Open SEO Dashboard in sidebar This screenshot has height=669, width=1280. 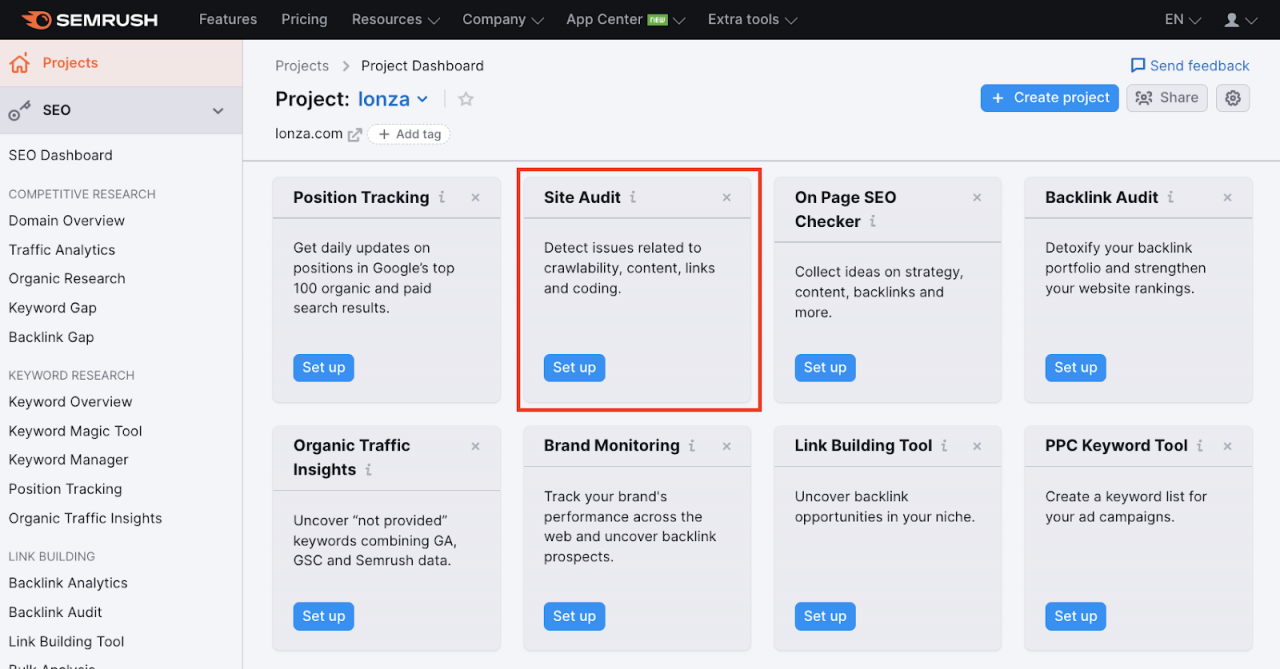[x=61, y=155]
